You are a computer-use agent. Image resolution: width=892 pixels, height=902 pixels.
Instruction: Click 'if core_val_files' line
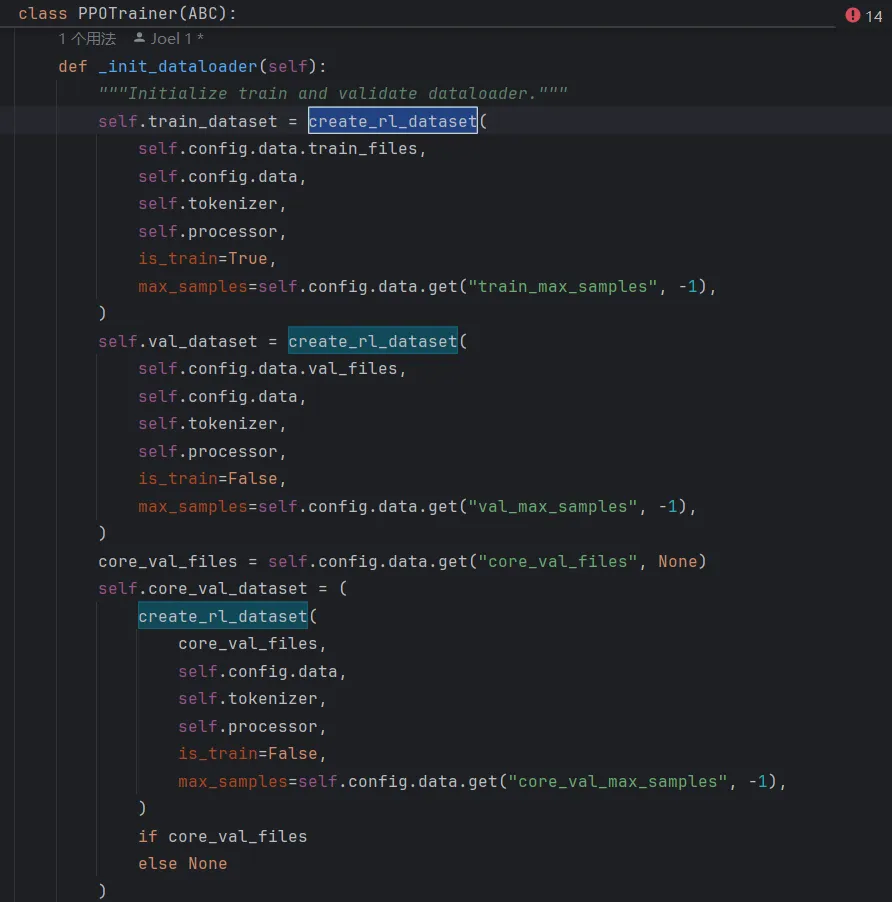(x=223, y=836)
